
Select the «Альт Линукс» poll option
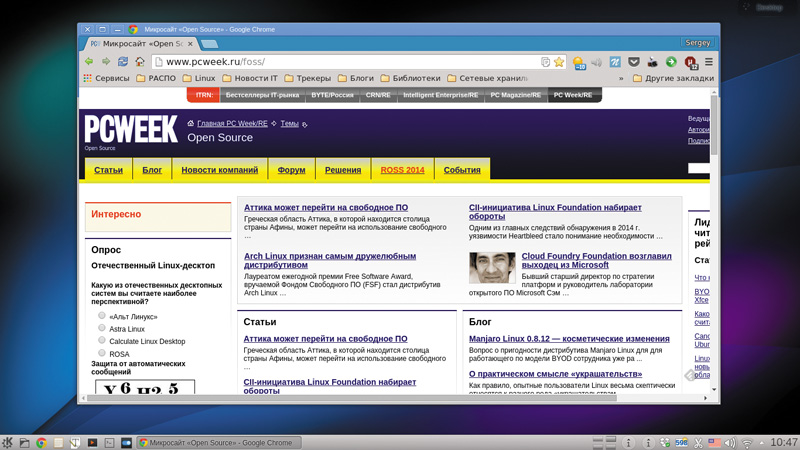pos(102,315)
